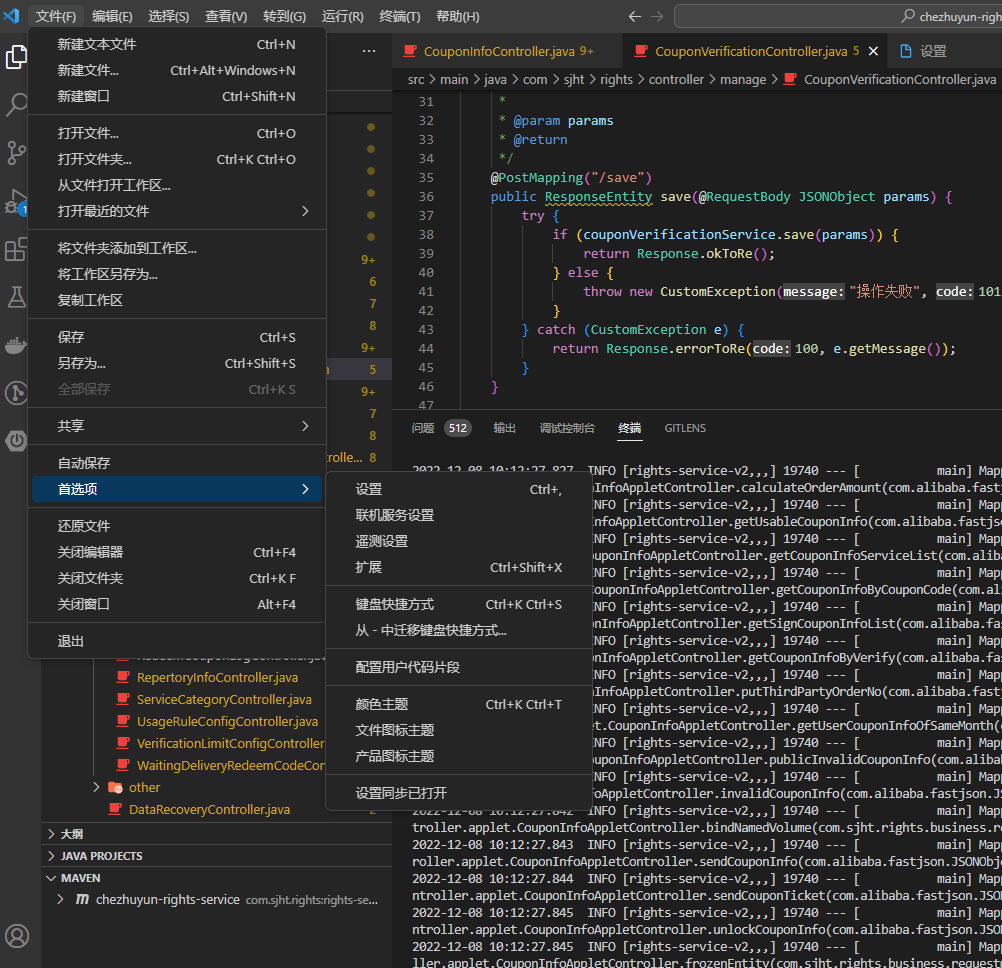1002x968 pixels.
Task: Open DataRecoveryController.java in the file tree
Action: [x=209, y=809]
